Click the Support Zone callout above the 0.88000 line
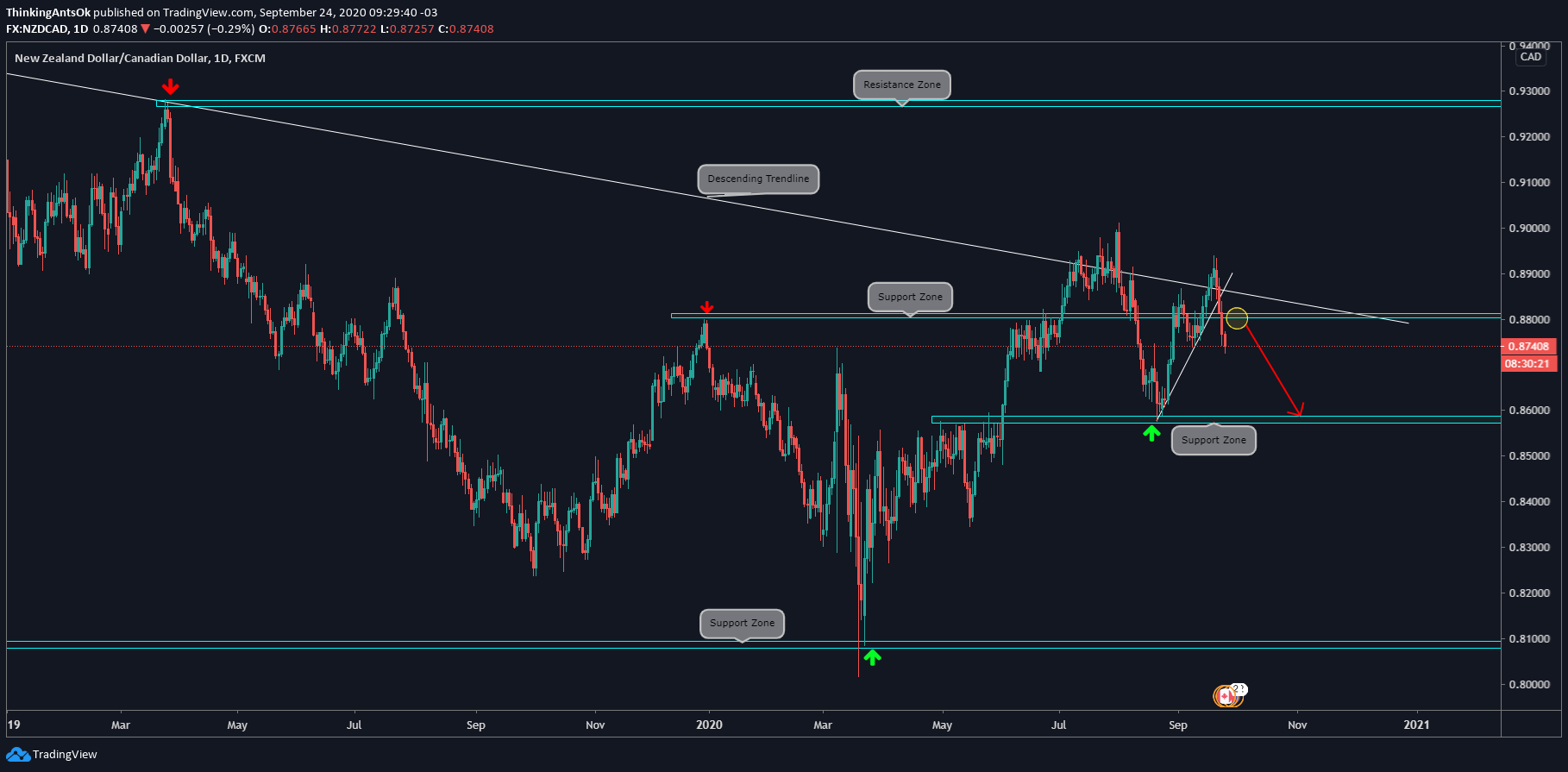This screenshot has width=1568, height=772. tap(910, 297)
